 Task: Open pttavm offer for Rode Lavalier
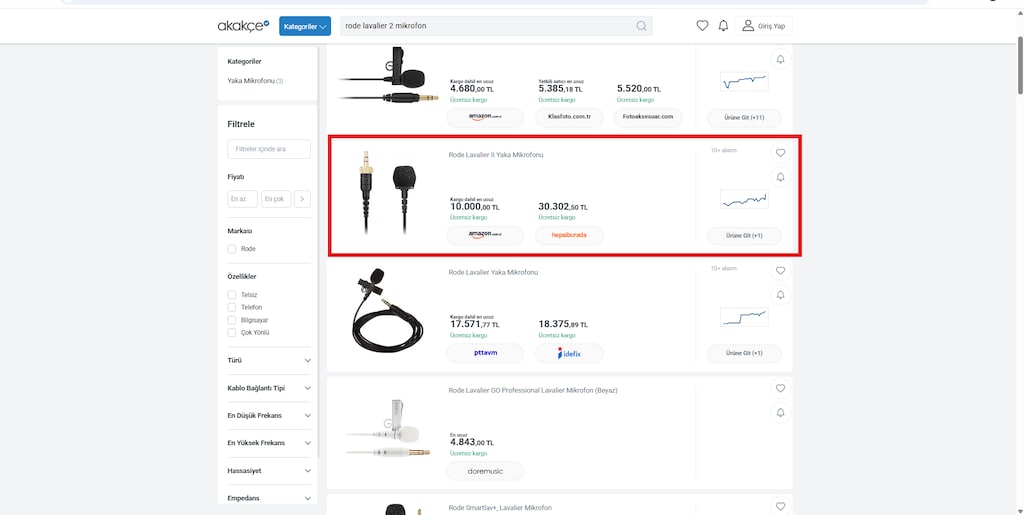coord(485,353)
